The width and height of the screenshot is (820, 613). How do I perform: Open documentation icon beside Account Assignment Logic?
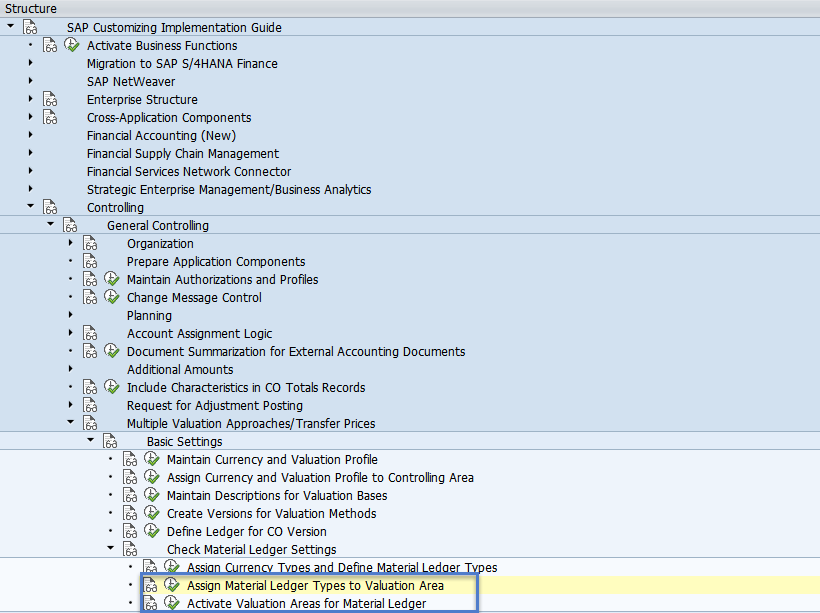pos(90,333)
